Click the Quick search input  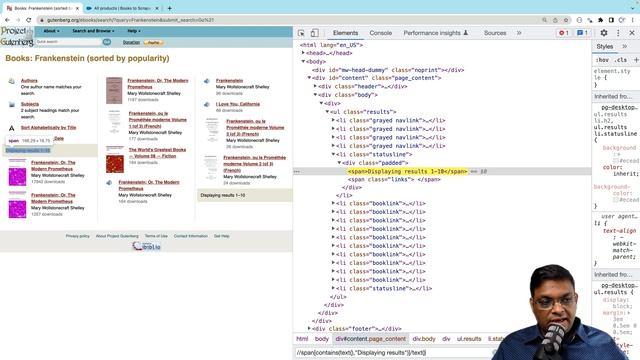coord(68,42)
